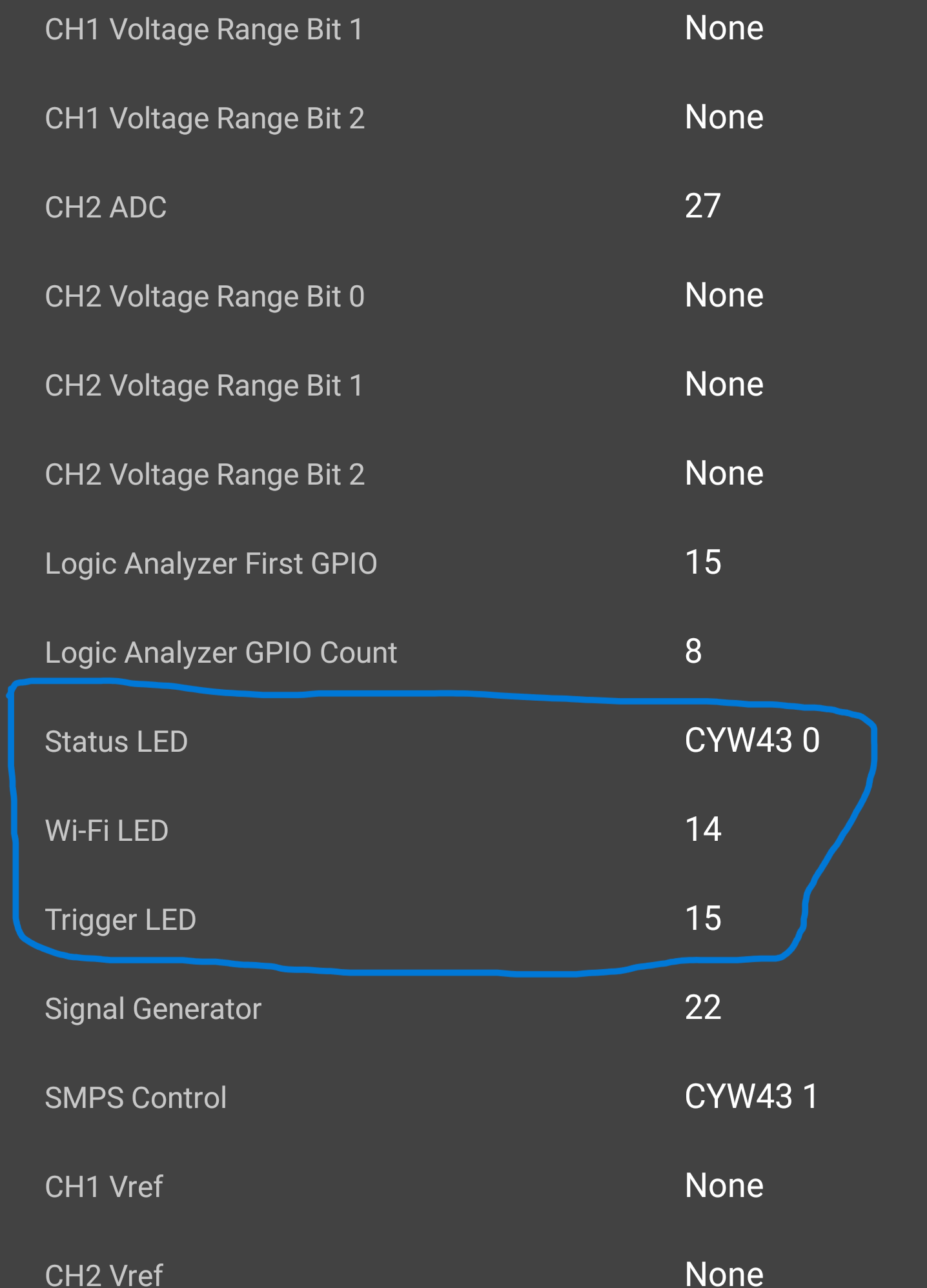Change CH2 Voltage Range Bit 1 None value

click(724, 385)
